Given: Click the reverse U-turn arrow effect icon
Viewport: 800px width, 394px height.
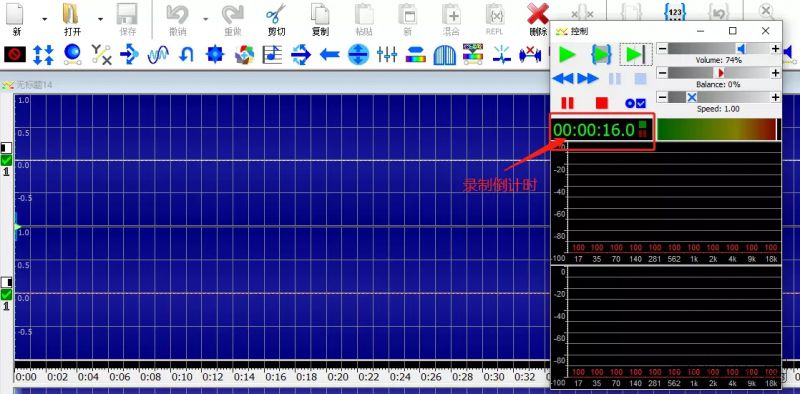Looking at the screenshot, I should pyautogui.click(x=187, y=54).
